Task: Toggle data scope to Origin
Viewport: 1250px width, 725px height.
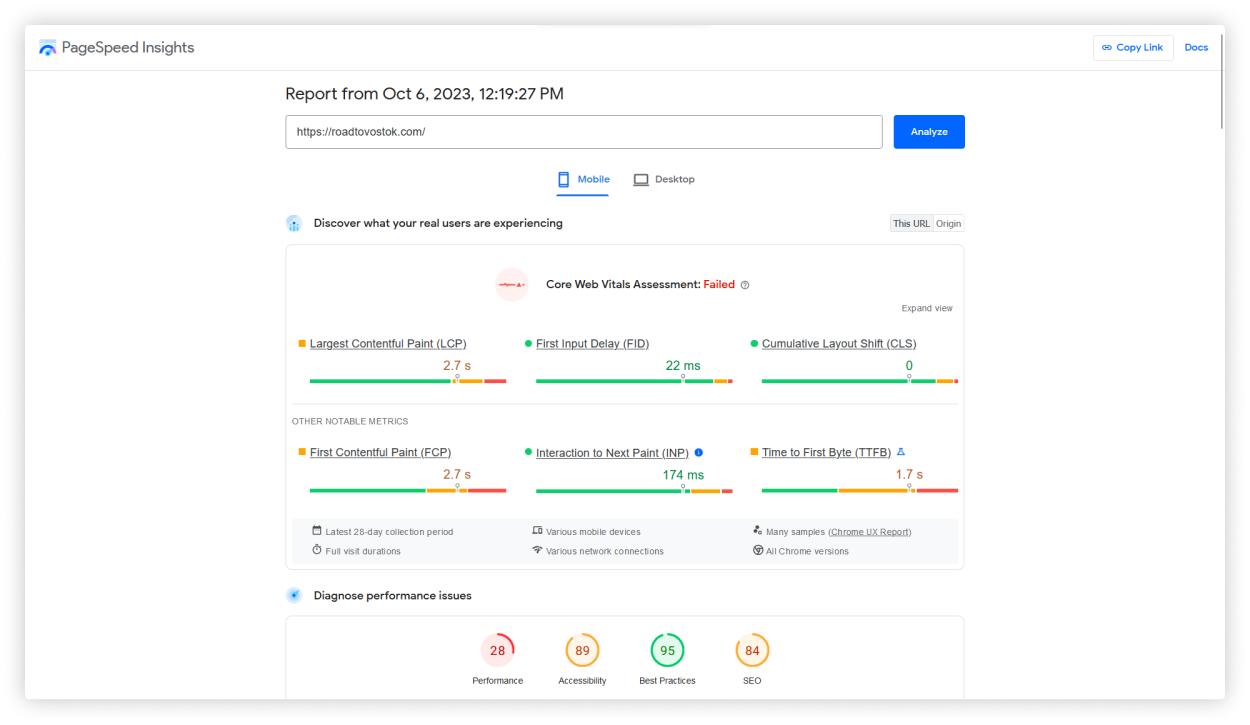Action: click(948, 224)
